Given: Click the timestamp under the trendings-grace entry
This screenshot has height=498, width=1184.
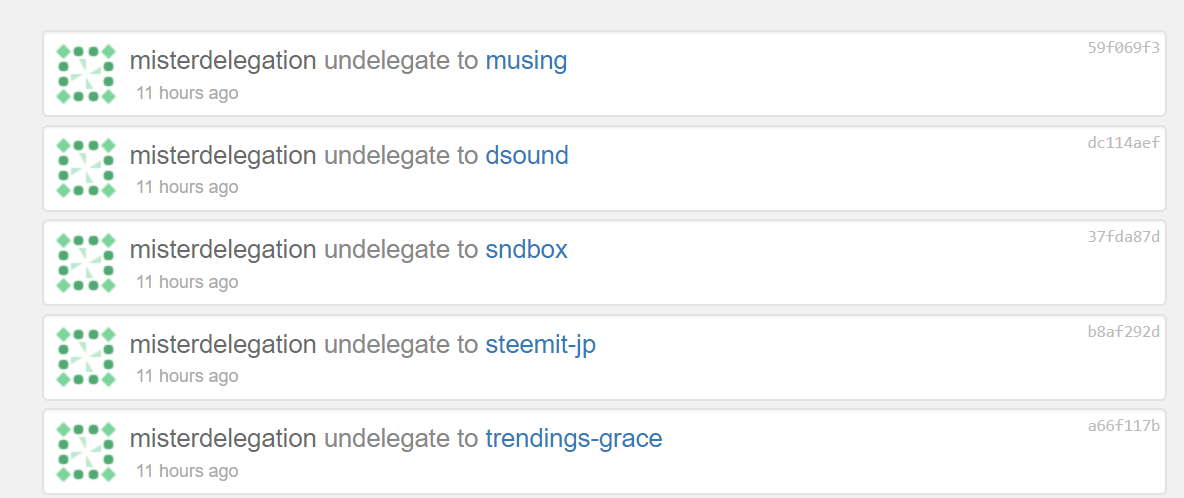Looking at the screenshot, I should pyautogui.click(x=187, y=471).
